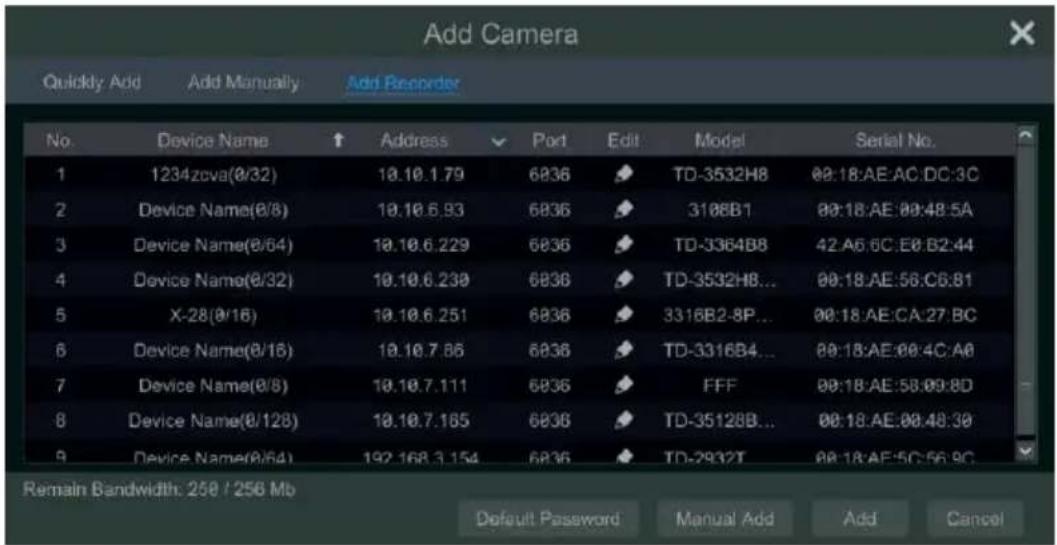Viewport: 1057px width, 545px height.
Task: Cancel the Add Camera dialog
Action: point(975,519)
